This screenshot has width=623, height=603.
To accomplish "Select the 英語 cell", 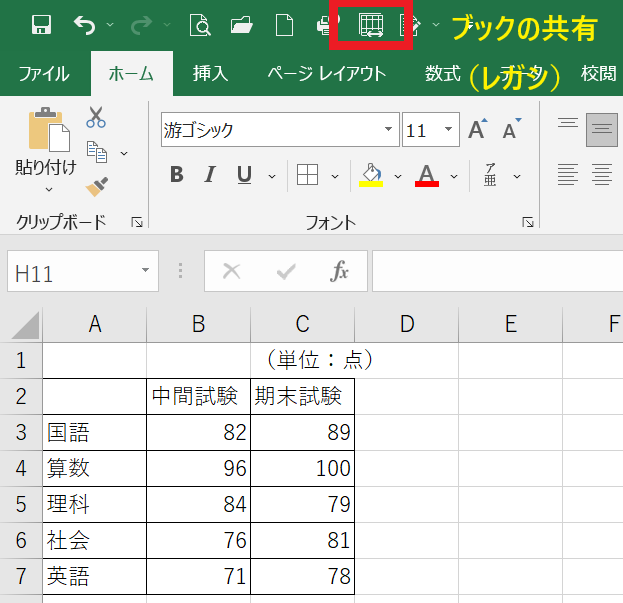I will click(x=95, y=576).
